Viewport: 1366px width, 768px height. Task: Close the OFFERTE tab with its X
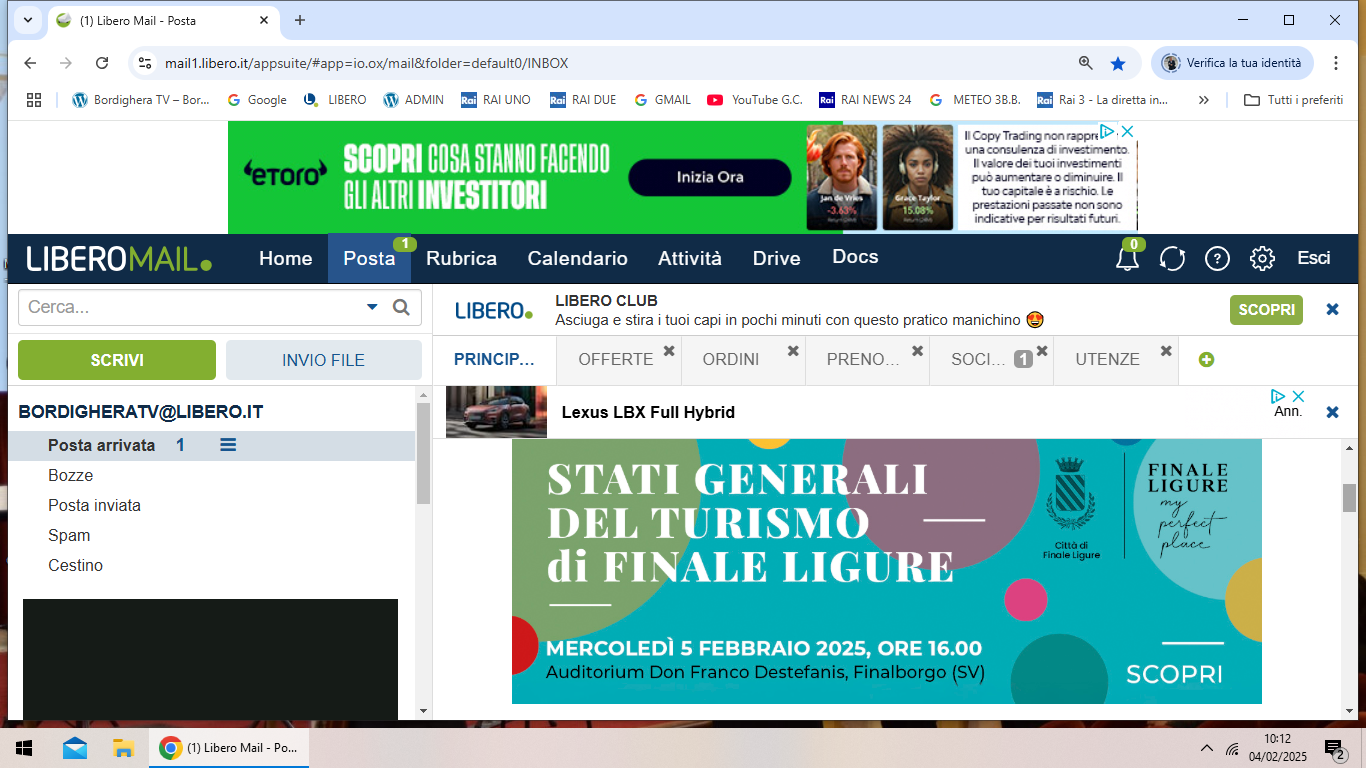point(669,351)
